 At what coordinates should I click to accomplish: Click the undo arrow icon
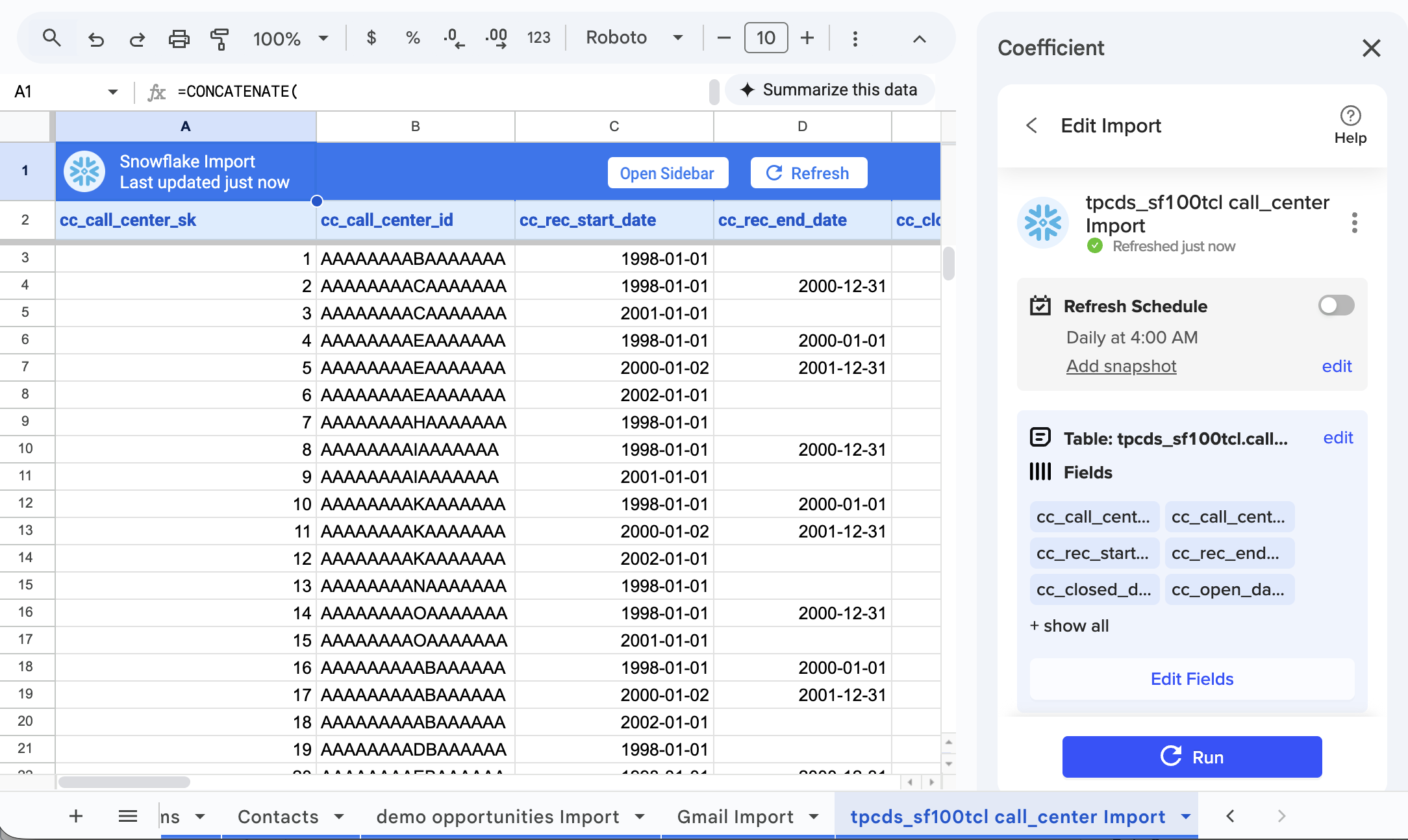(96, 39)
